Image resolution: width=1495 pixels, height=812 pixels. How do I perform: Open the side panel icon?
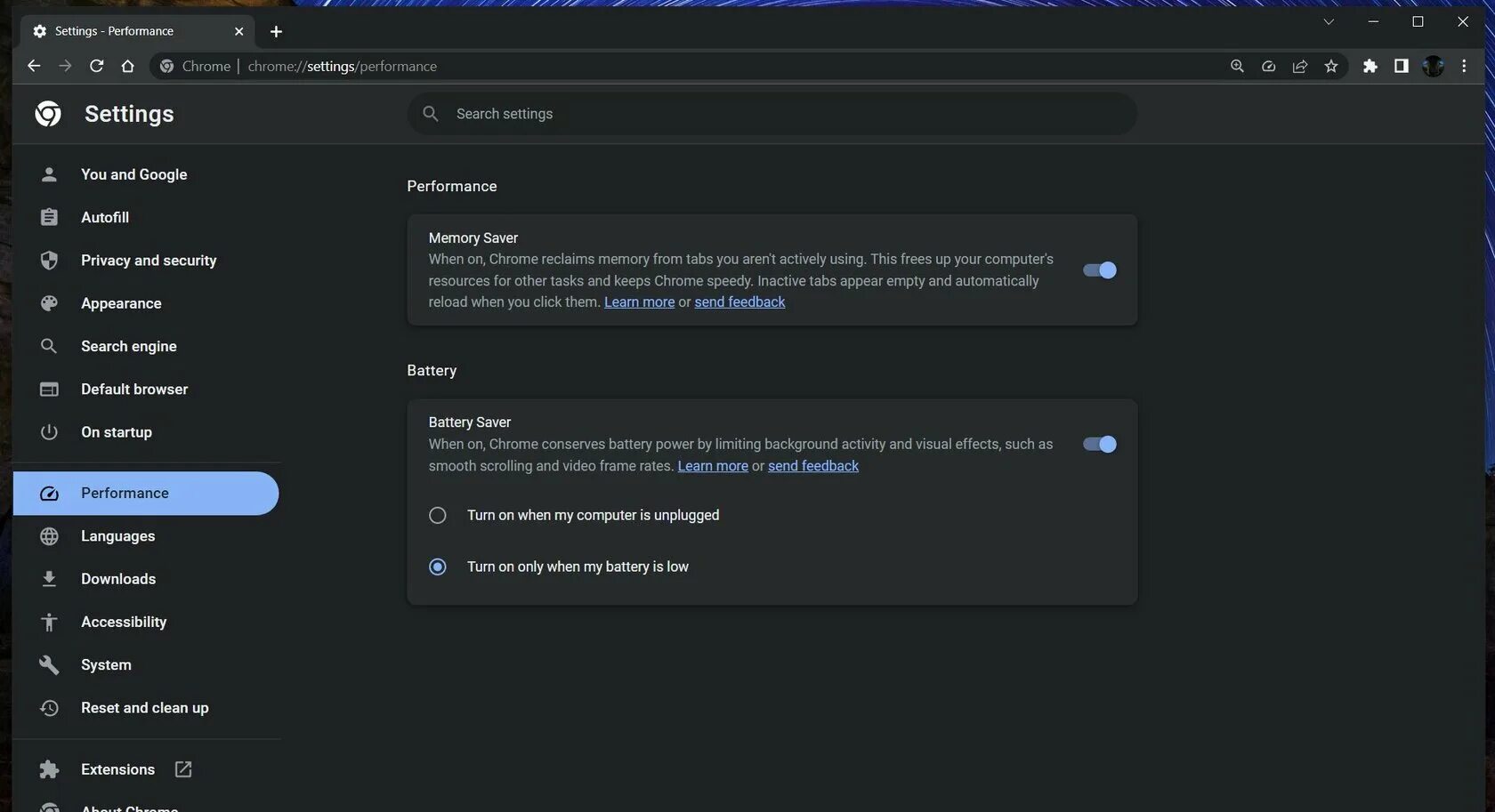1402,66
